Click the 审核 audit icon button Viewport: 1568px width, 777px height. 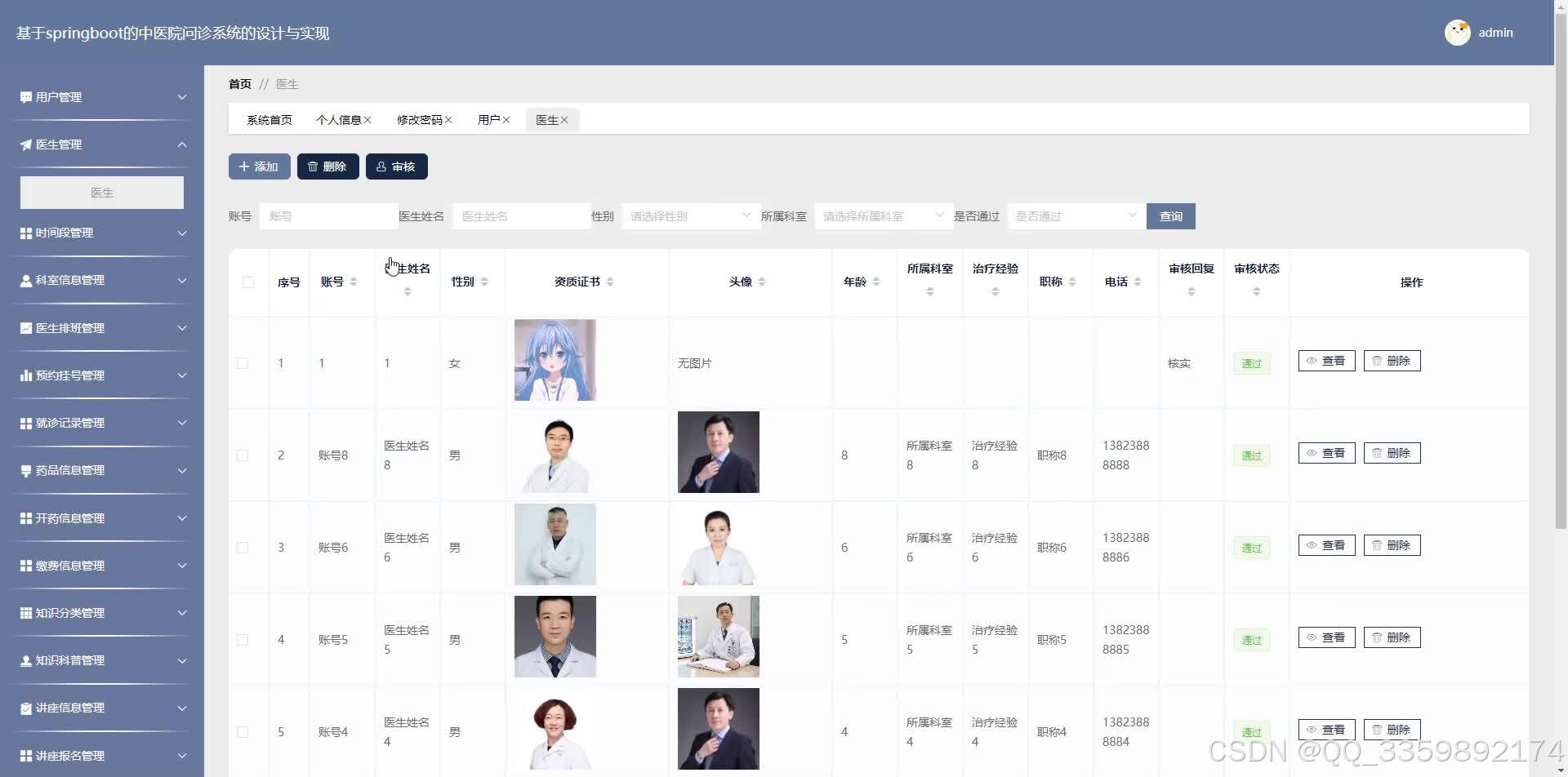381,166
